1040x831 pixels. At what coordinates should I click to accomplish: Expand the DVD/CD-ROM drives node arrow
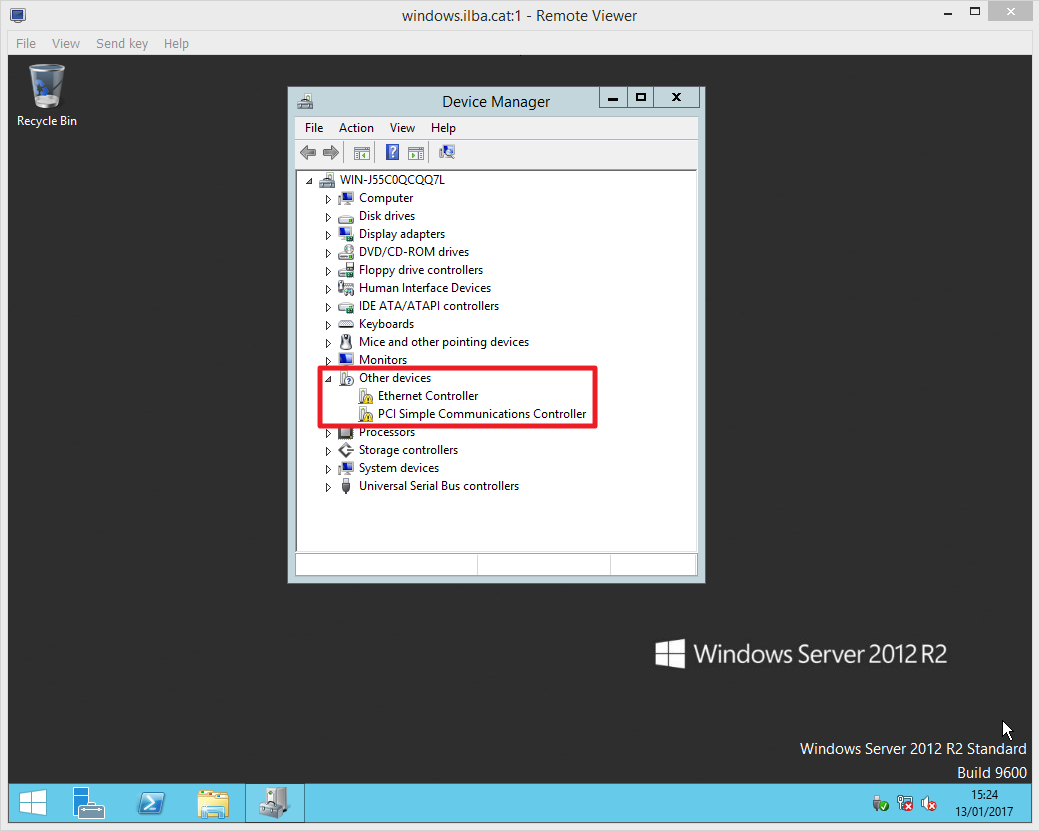328,253
